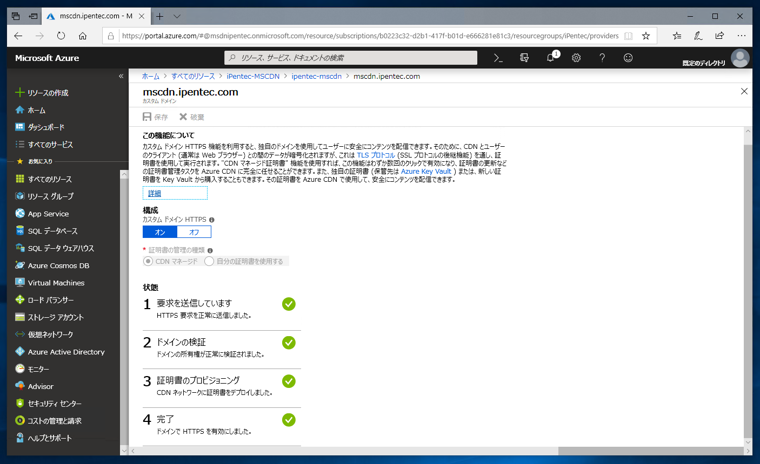760x464 pixels.
Task: Open the notifications bell
Action: 551,58
